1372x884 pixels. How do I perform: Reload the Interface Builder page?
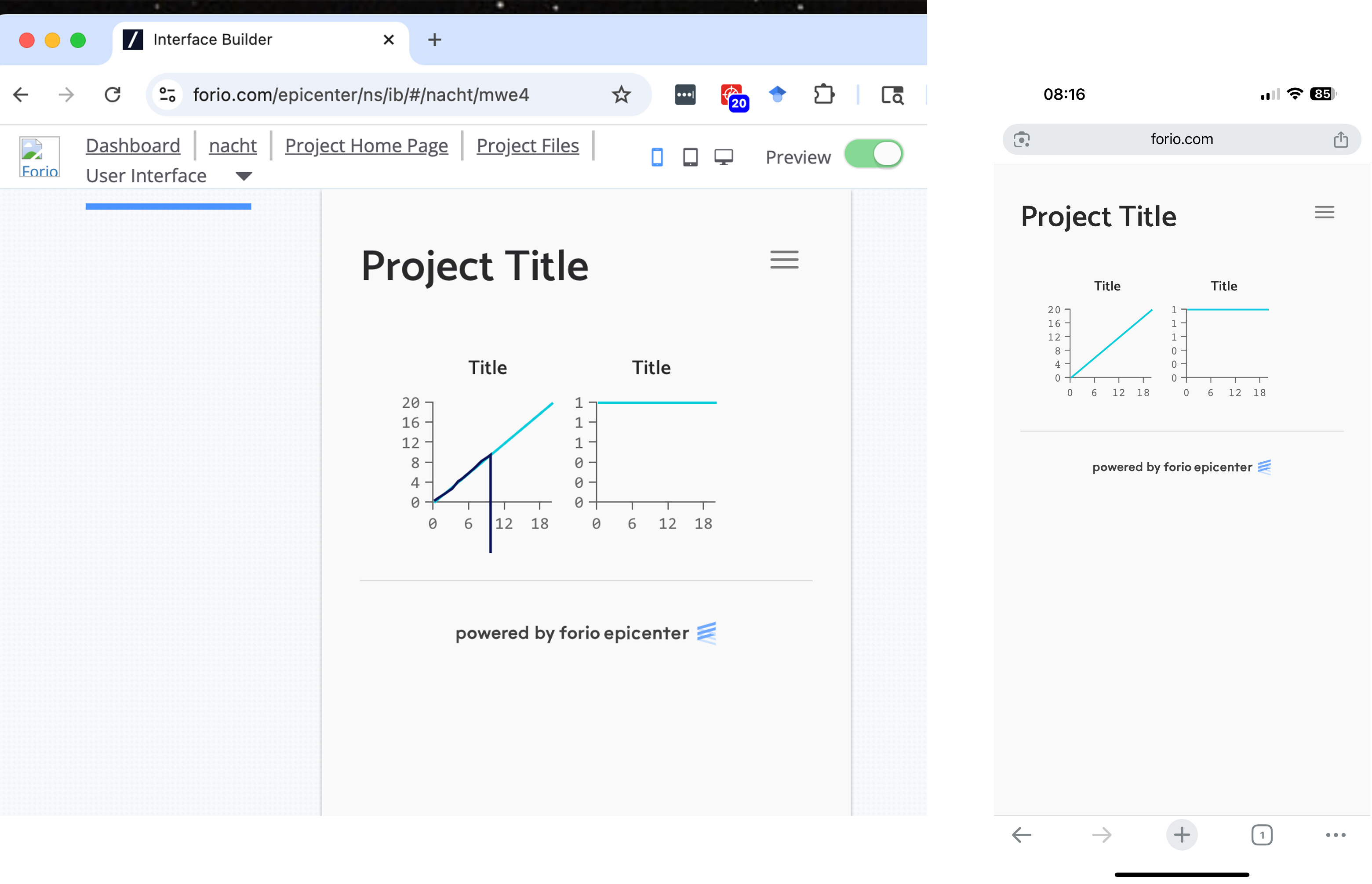[x=113, y=94]
